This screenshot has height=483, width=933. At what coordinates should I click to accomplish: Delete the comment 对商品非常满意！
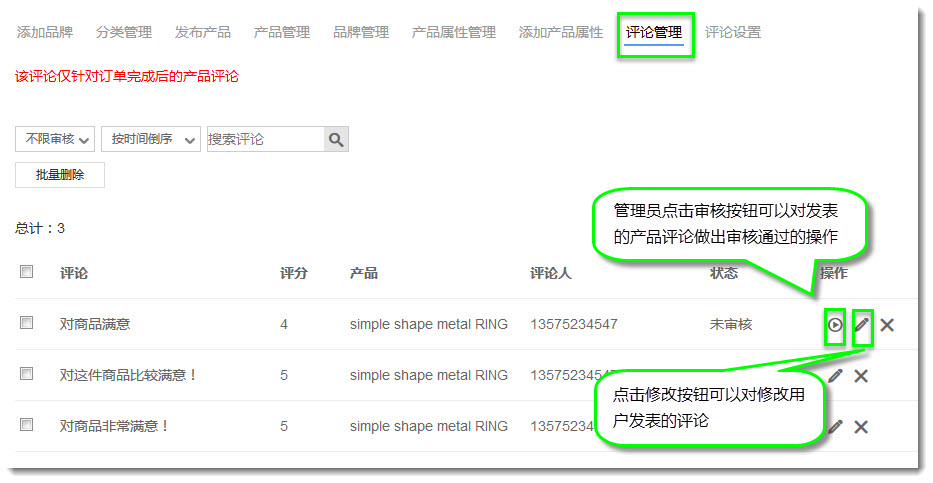[x=861, y=427]
